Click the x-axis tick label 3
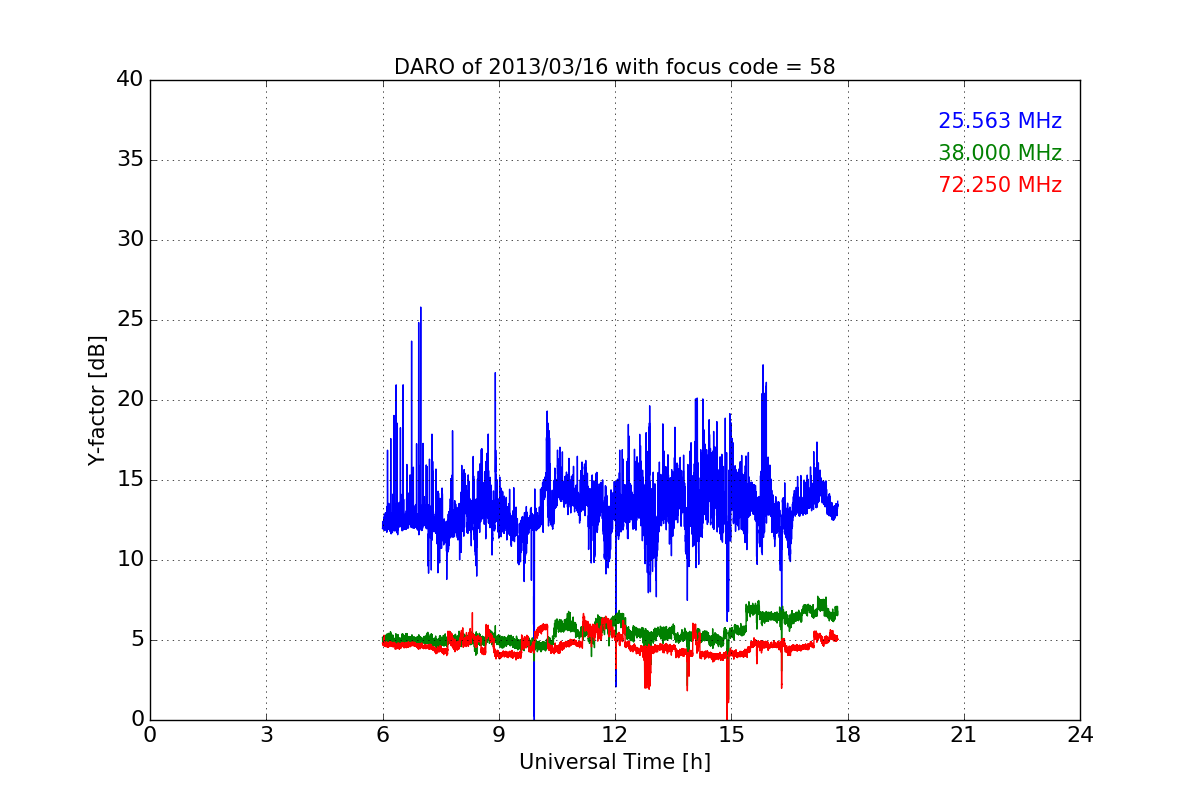Screen dimensions: 1200x800 pos(266,735)
